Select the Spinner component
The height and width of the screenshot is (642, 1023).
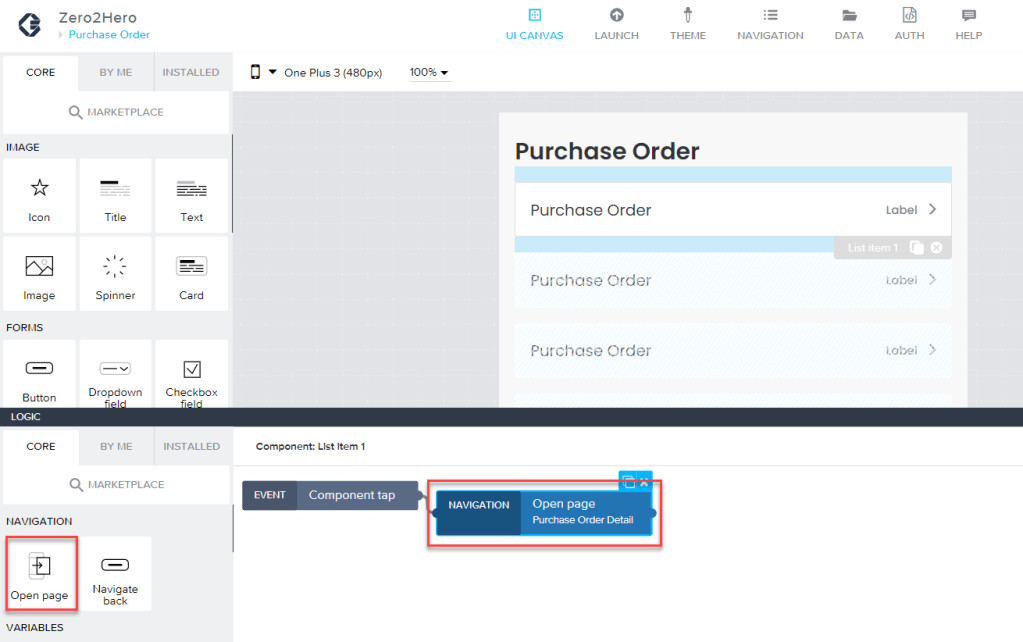click(x=115, y=275)
